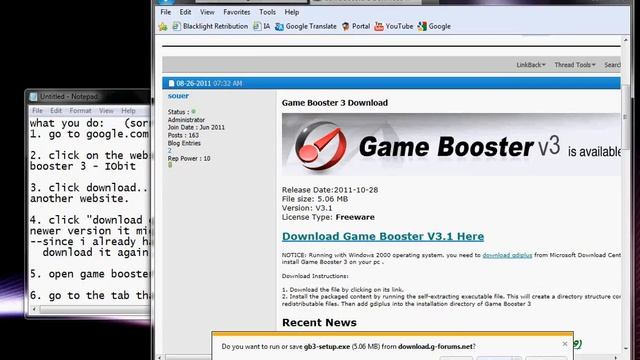The height and width of the screenshot is (360, 640).
Task: Click souer's reputation power icon
Action: [170, 165]
